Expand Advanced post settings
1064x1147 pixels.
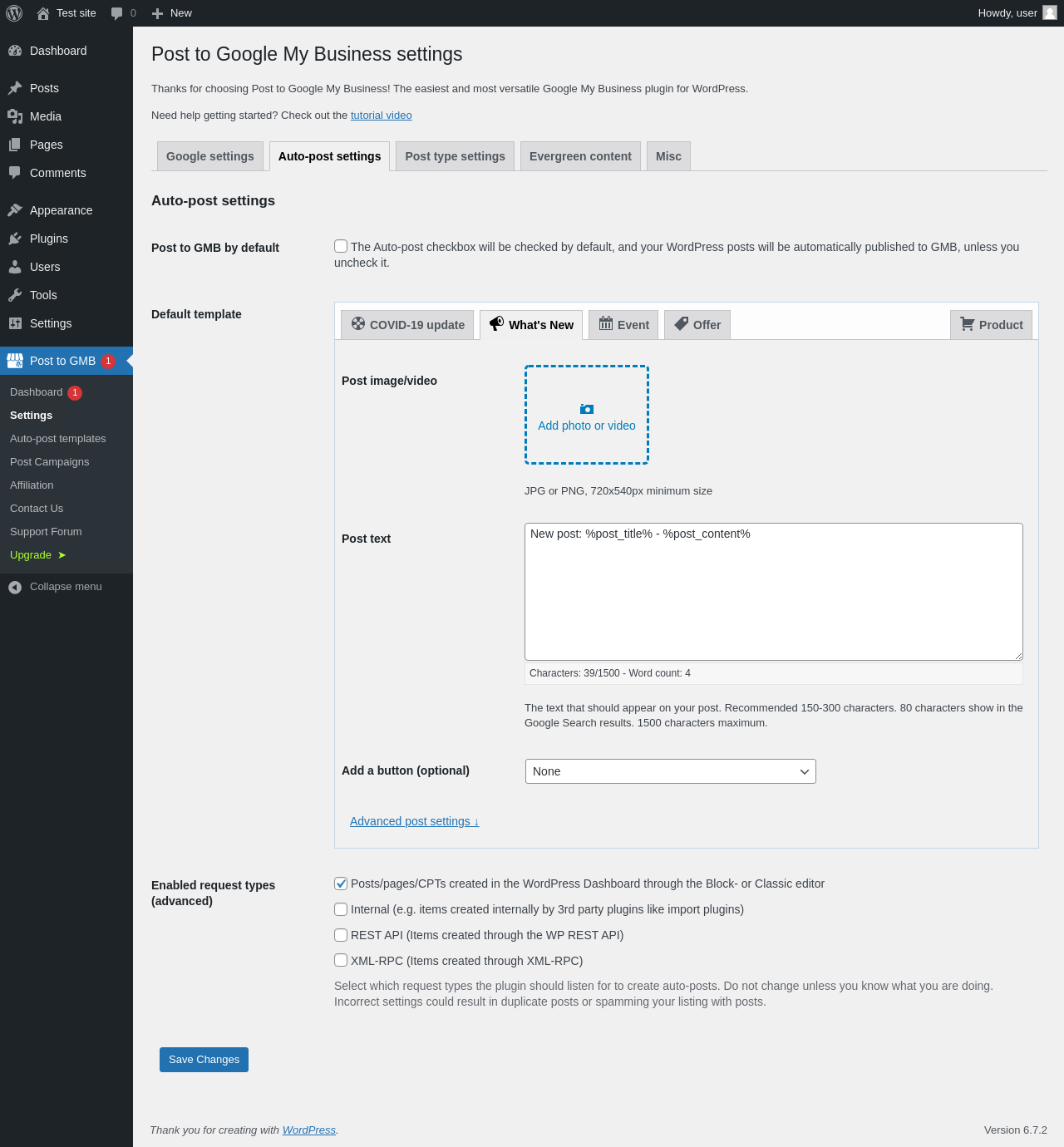[x=415, y=821]
